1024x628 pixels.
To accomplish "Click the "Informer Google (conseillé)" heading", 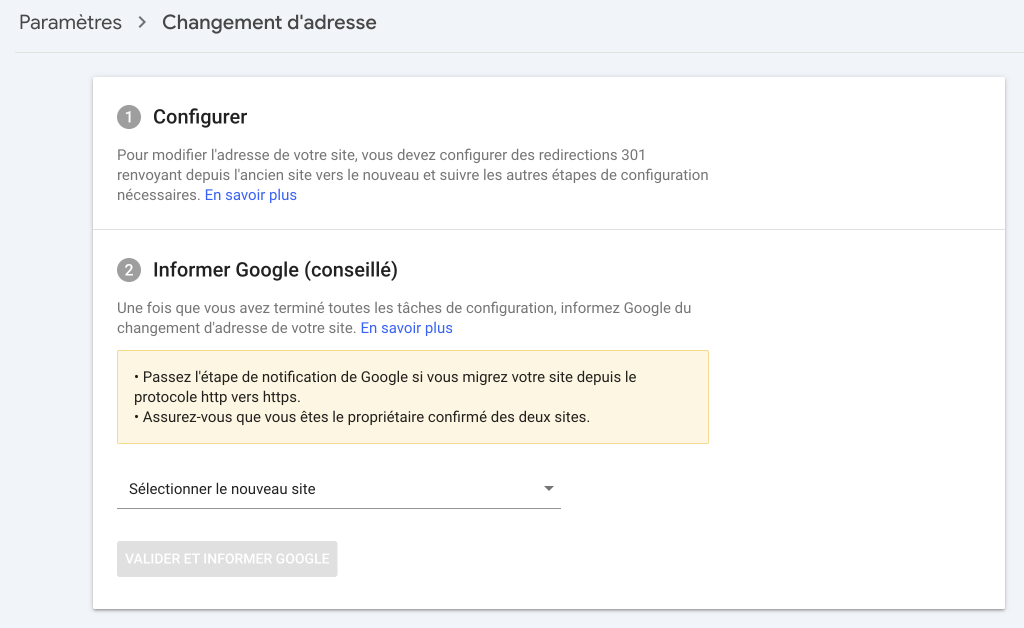I will click(x=275, y=269).
